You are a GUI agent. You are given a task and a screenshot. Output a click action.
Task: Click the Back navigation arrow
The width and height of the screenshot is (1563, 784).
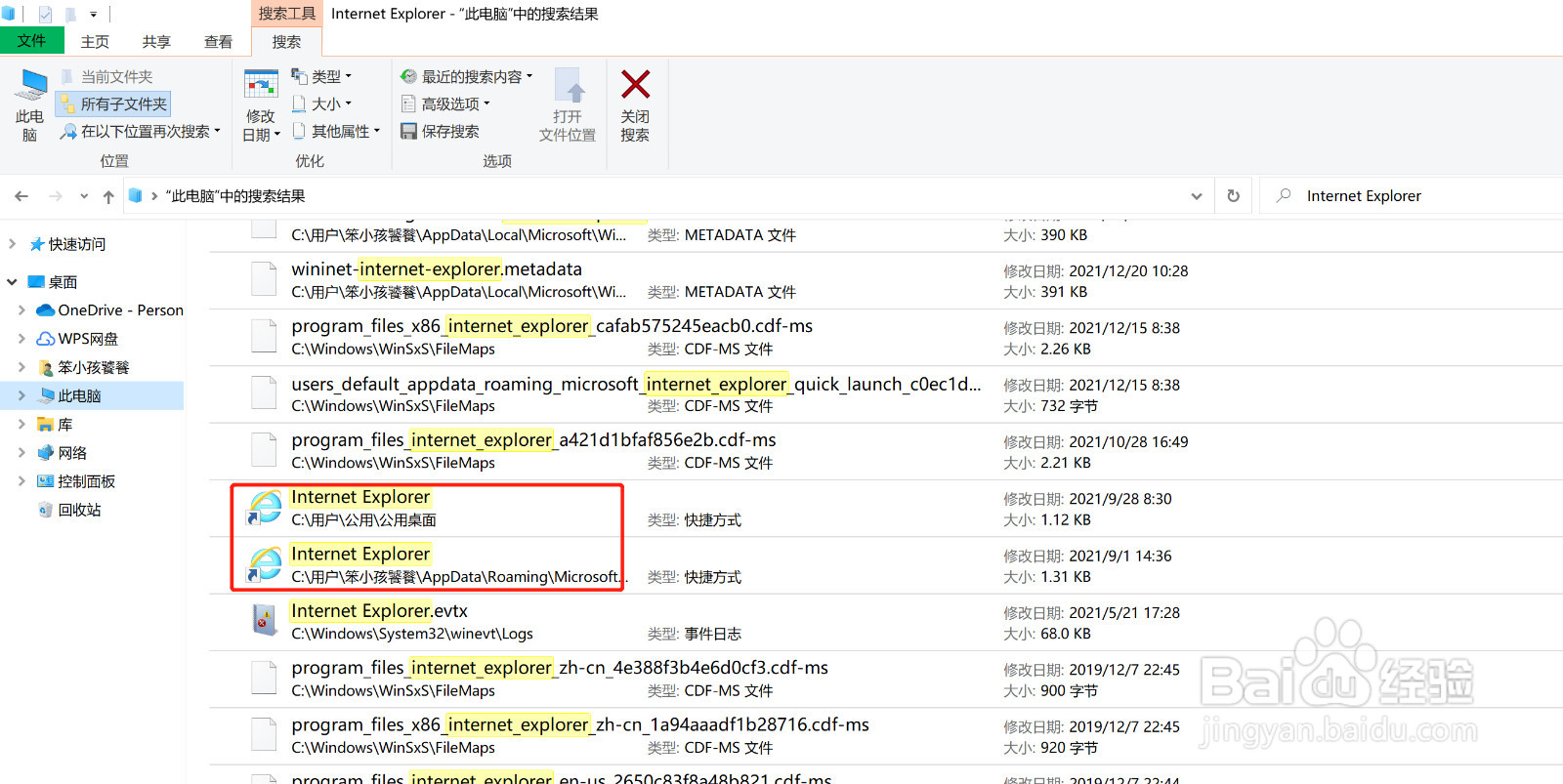[21, 196]
